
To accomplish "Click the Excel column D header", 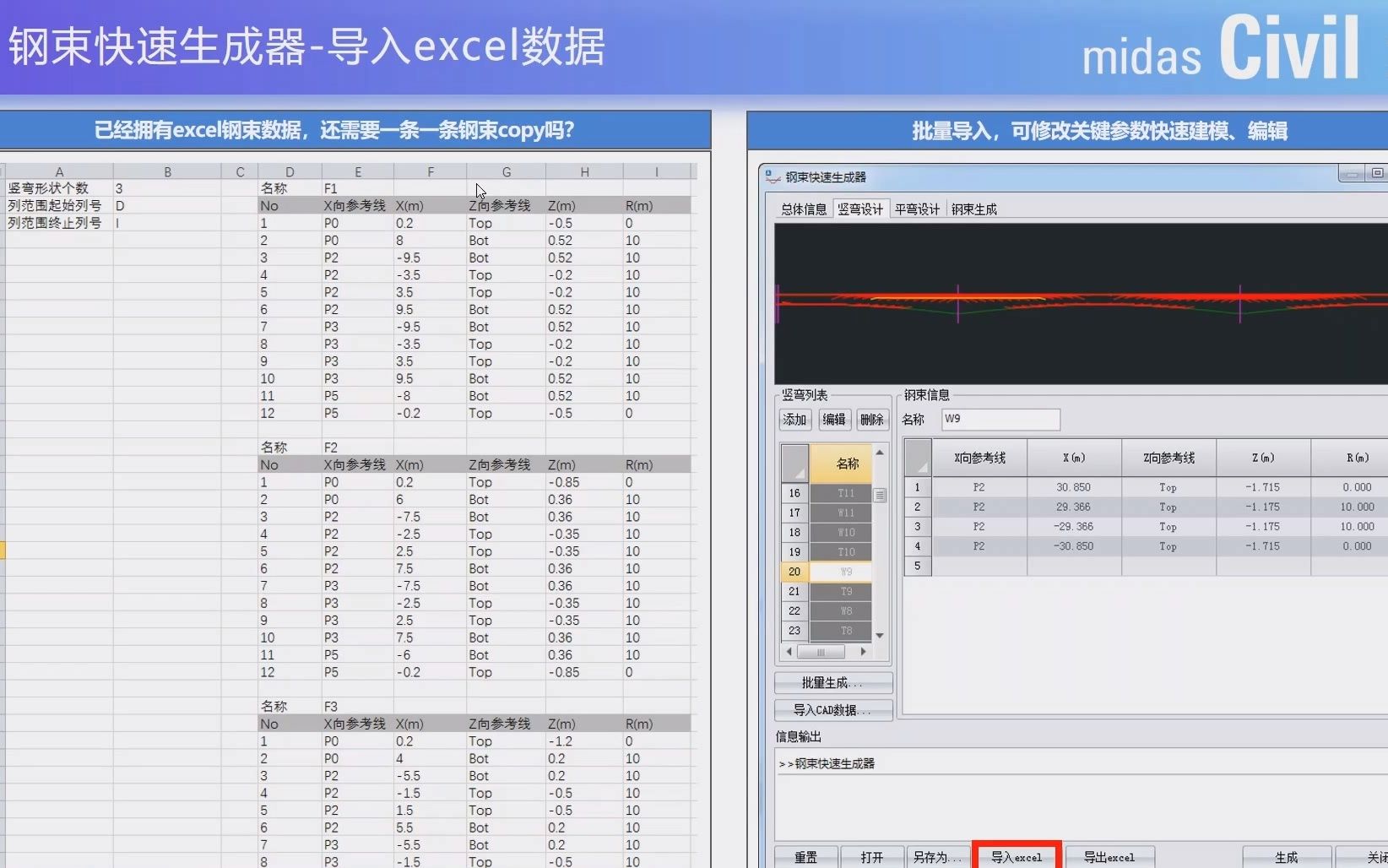I will click(290, 171).
